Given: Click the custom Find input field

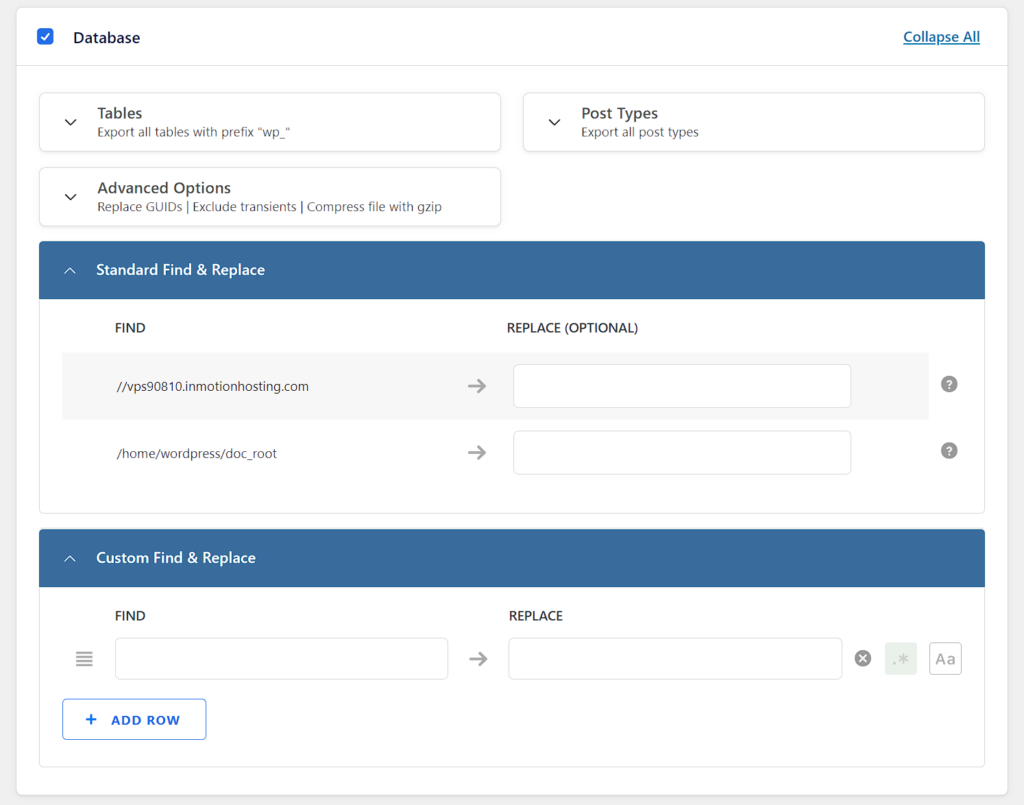Looking at the screenshot, I should pyautogui.click(x=281, y=659).
